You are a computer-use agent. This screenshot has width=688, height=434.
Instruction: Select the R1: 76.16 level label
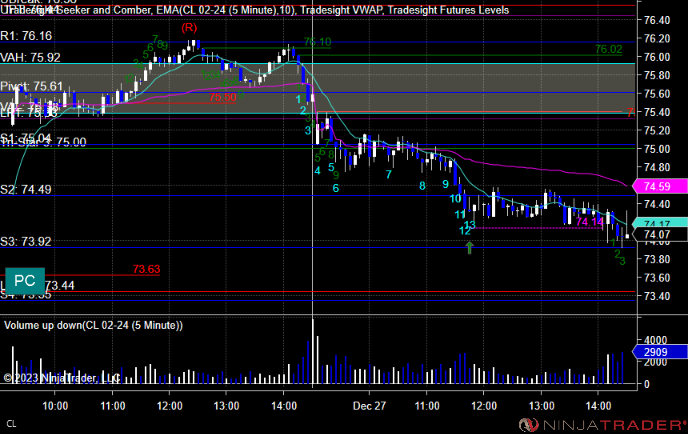coord(26,36)
